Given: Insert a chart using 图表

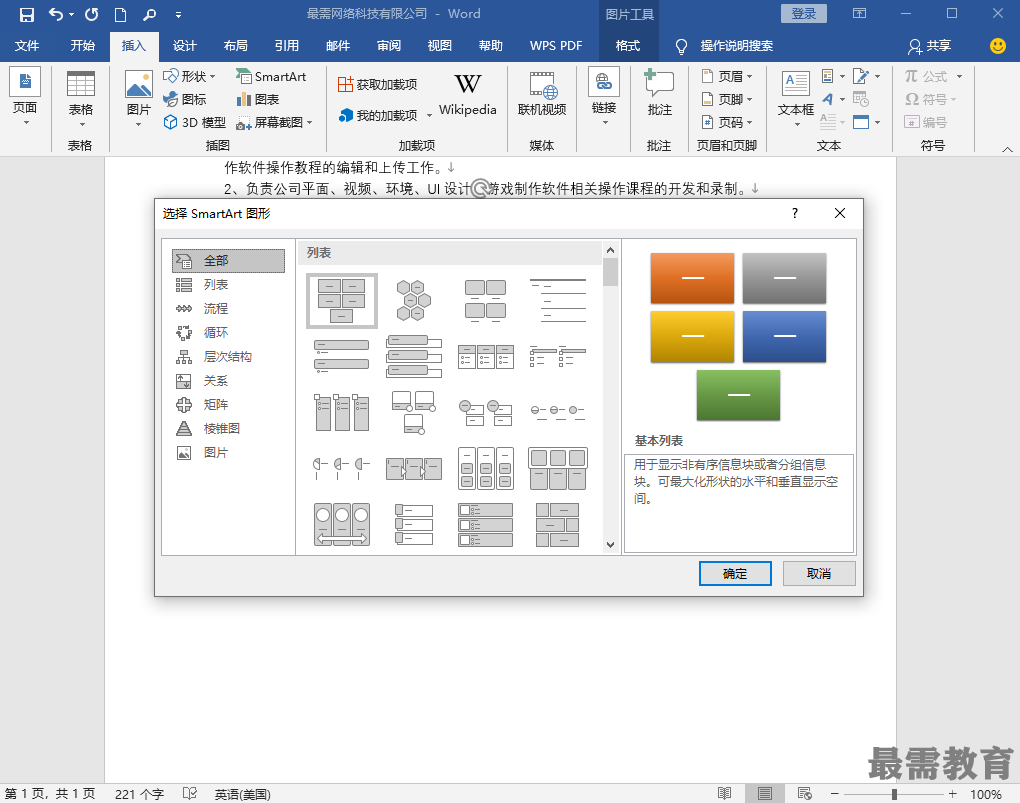Looking at the screenshot, I should coord(258,99).
